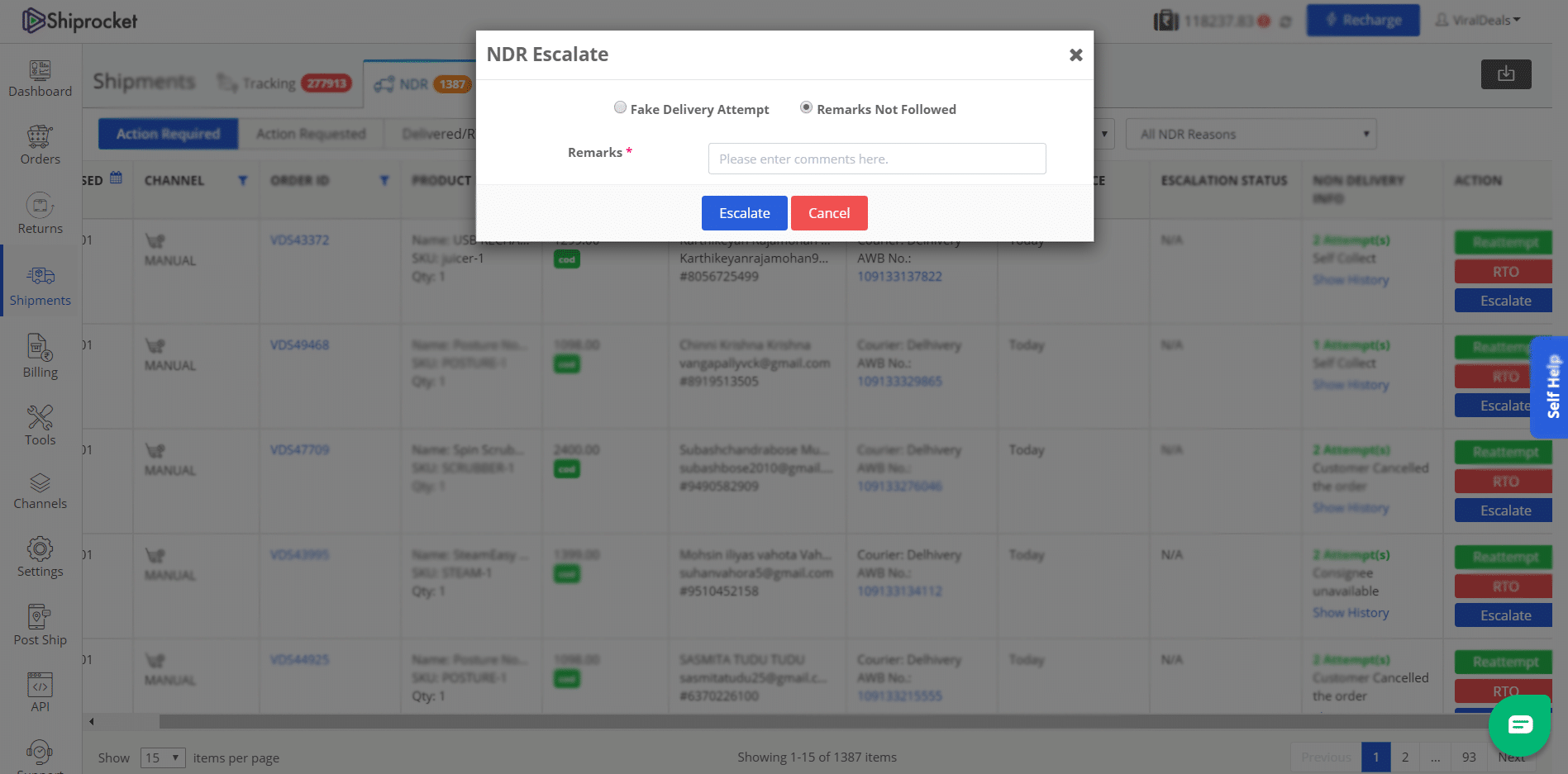Open Channel column filter icon
This screenshot has height=774, width=1568.
[242, 181]
